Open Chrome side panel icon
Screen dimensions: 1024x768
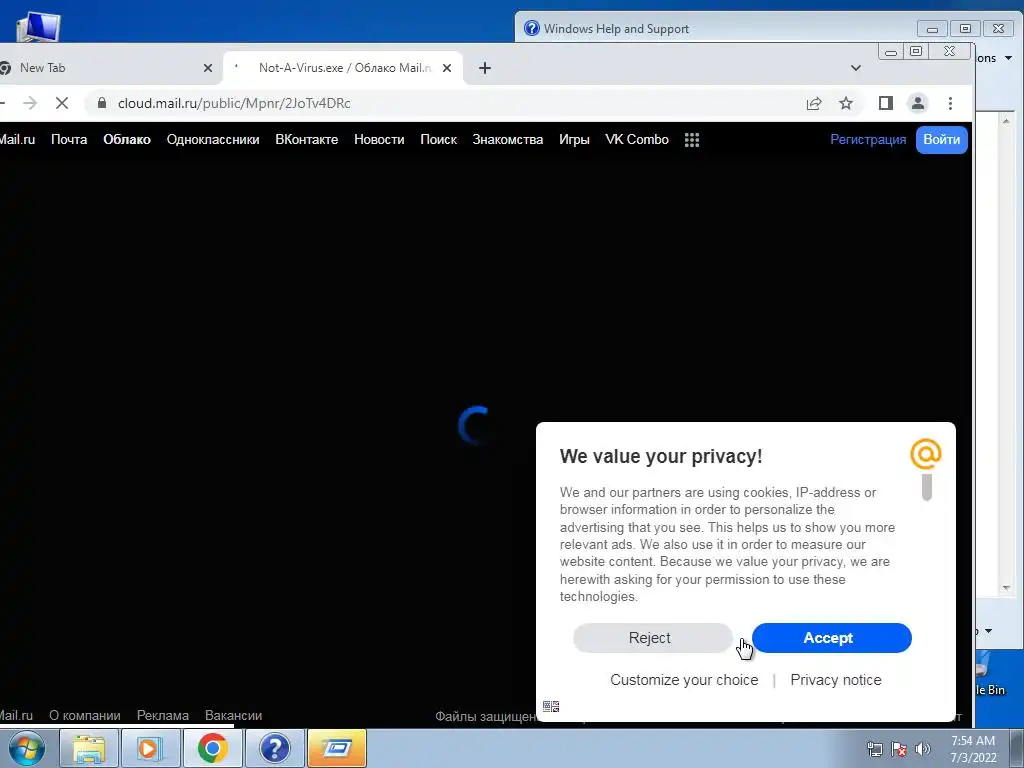coord(886,103)
